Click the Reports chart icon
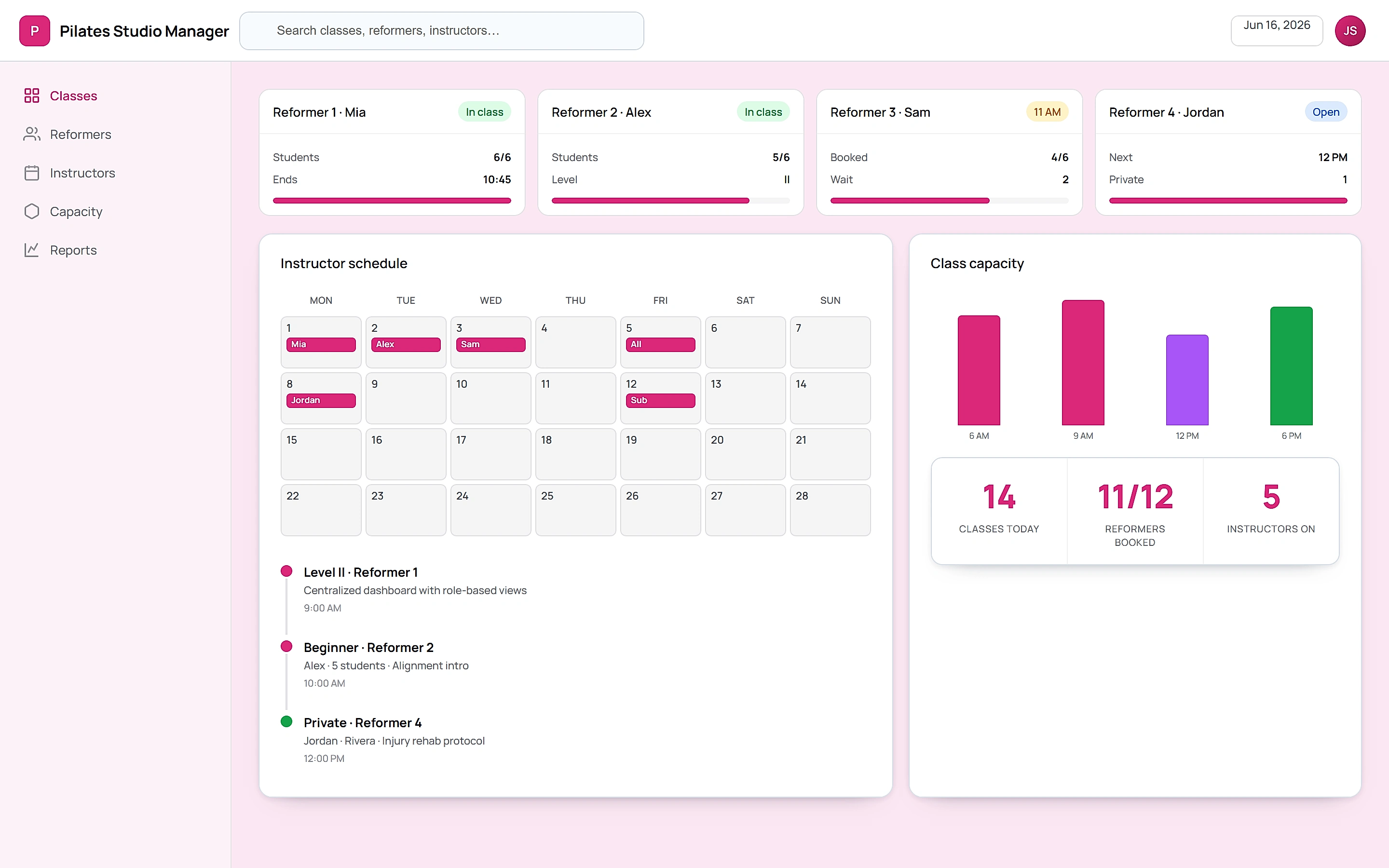 point(31,250)
